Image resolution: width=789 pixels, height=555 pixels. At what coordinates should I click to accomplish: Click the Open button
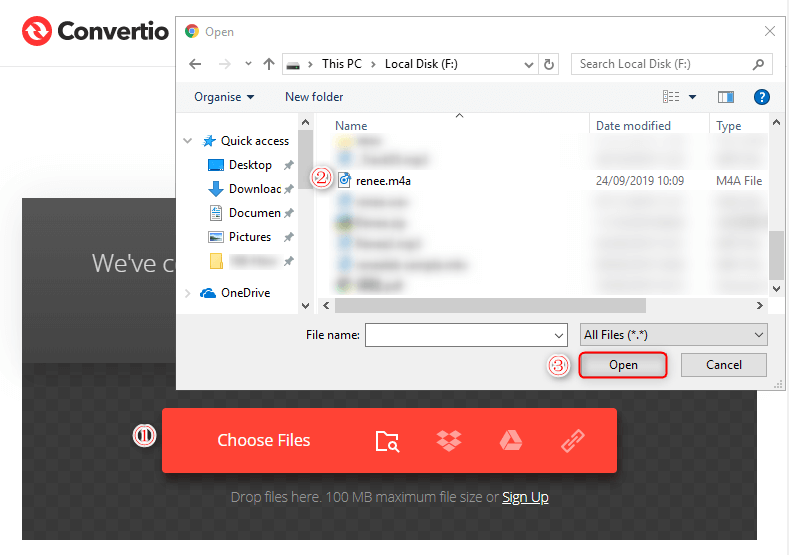(x=623, y=365)
